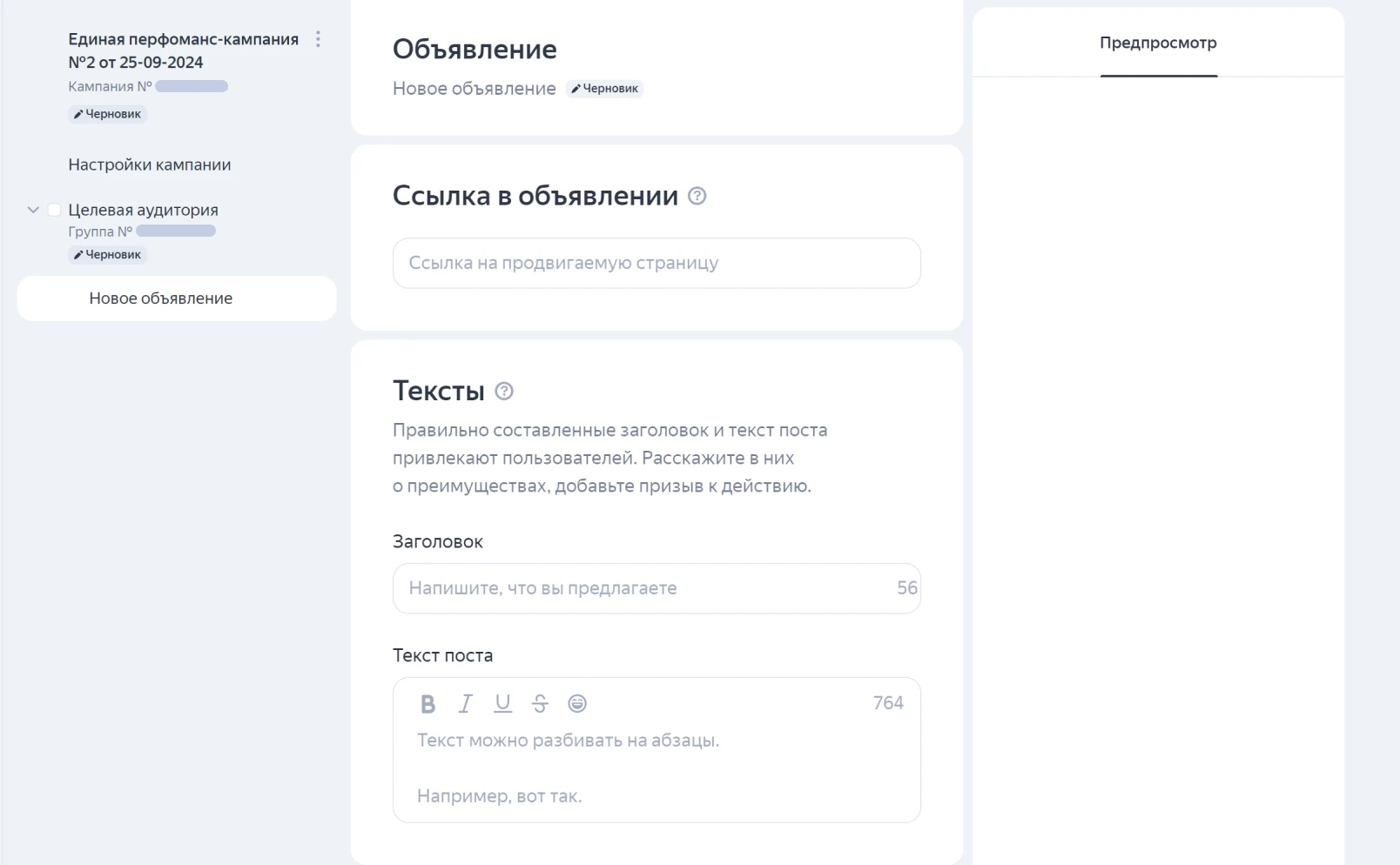Select Новое объявление in the sidebar
Image resolution: width=1400 pixels, height=865 pixels.
click(x=161, y=298)
